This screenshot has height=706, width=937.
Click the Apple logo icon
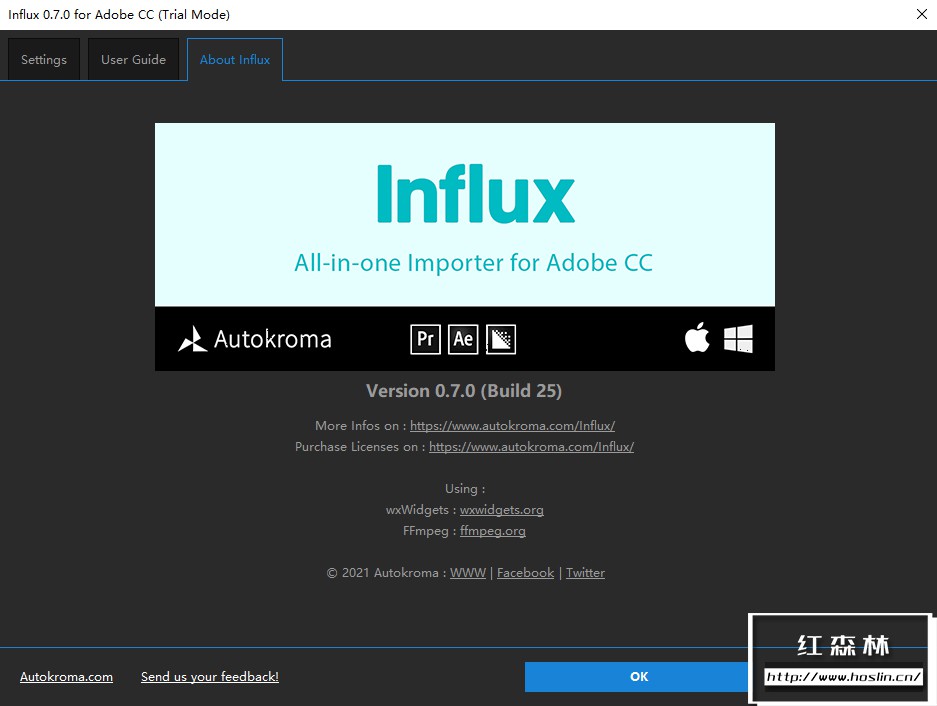coord(697,337)
